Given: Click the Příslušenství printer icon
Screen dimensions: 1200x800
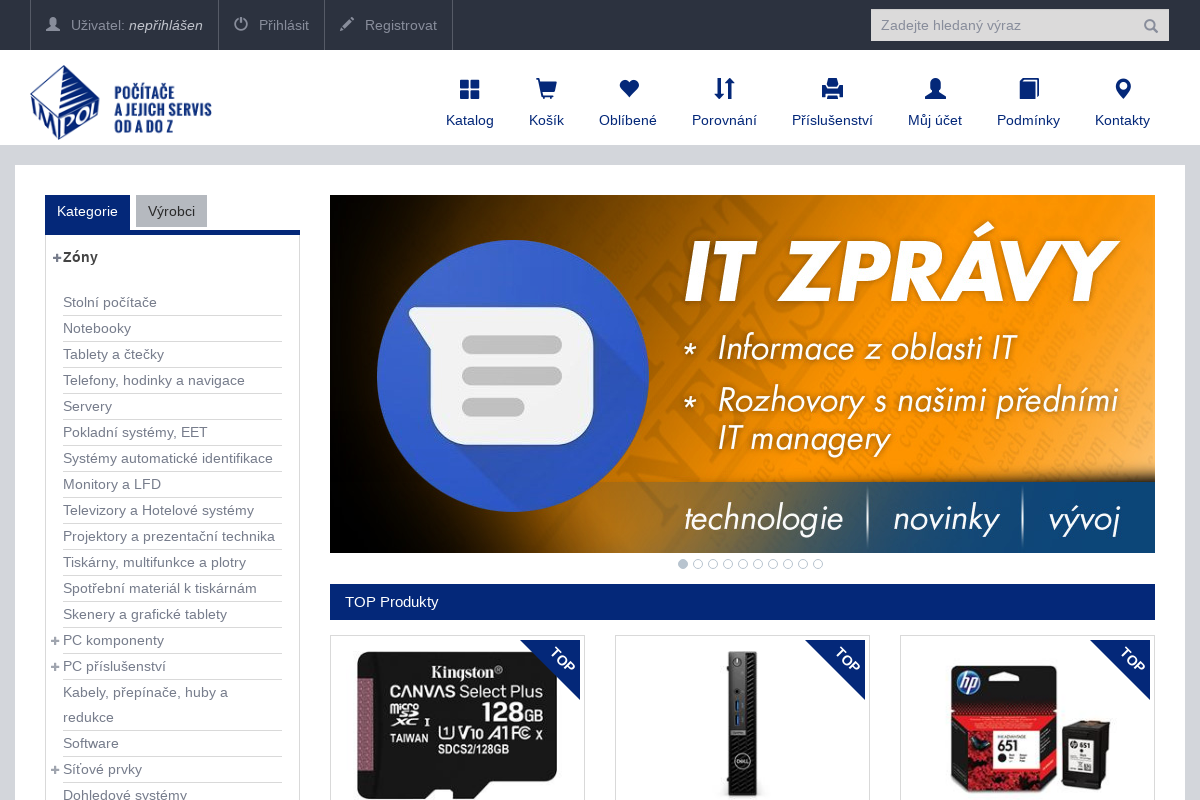Looking at the screenshot, I should (x=832, y=89).
